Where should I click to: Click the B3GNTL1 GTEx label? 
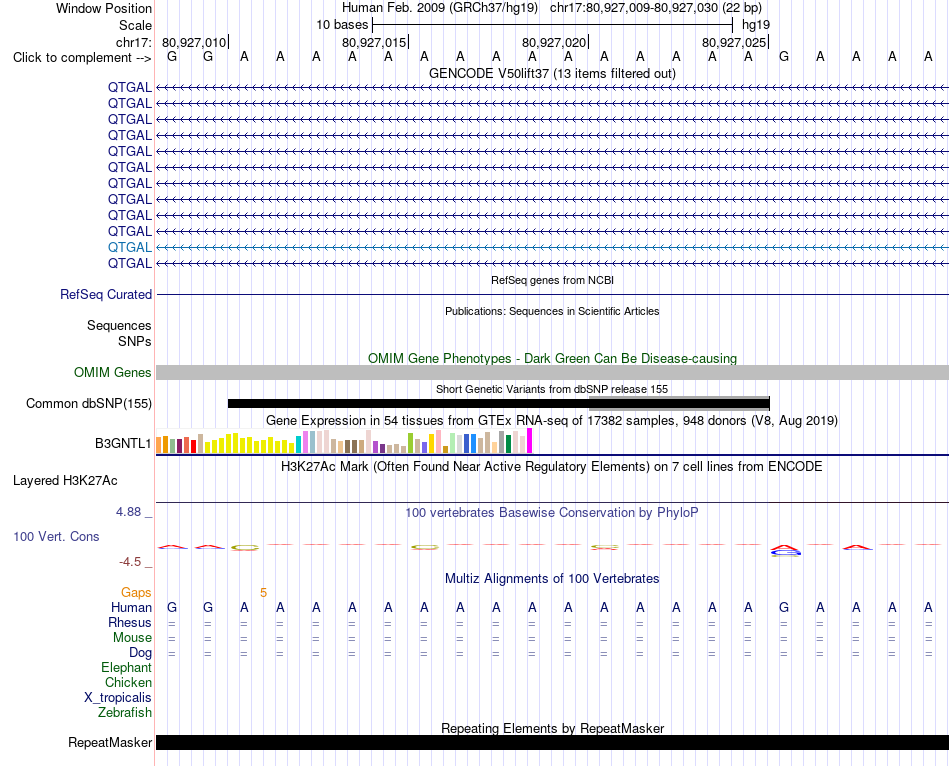tap(123, 444)
